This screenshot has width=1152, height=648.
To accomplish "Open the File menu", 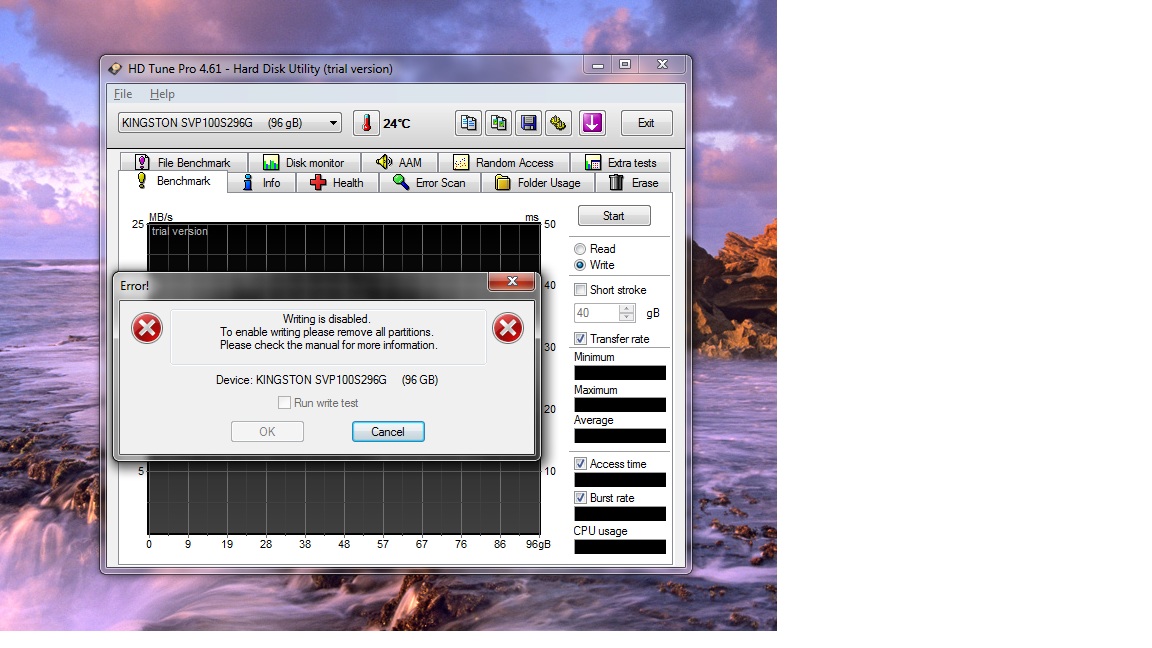I will 123,94.
